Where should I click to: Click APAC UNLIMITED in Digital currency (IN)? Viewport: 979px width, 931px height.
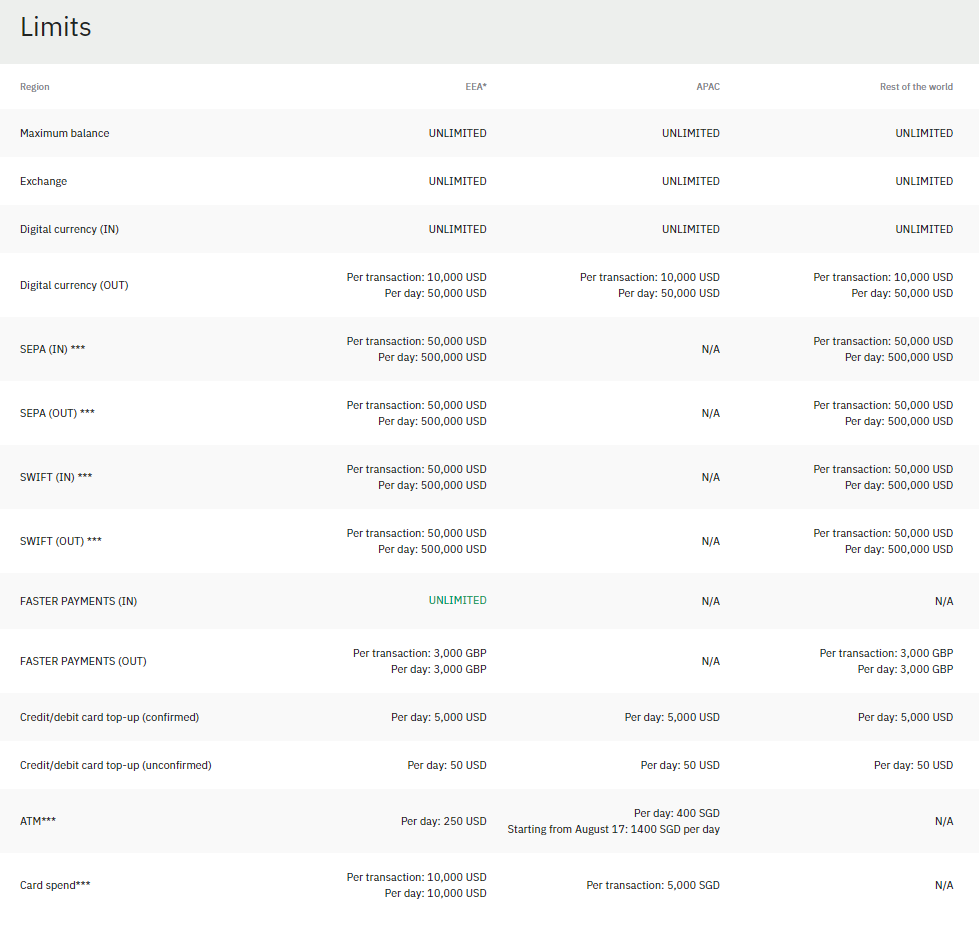click(x=691, y=229)
